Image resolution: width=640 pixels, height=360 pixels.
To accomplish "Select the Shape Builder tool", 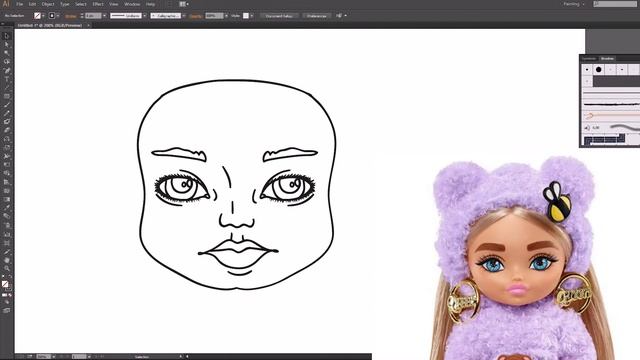I will coord(7,173).
